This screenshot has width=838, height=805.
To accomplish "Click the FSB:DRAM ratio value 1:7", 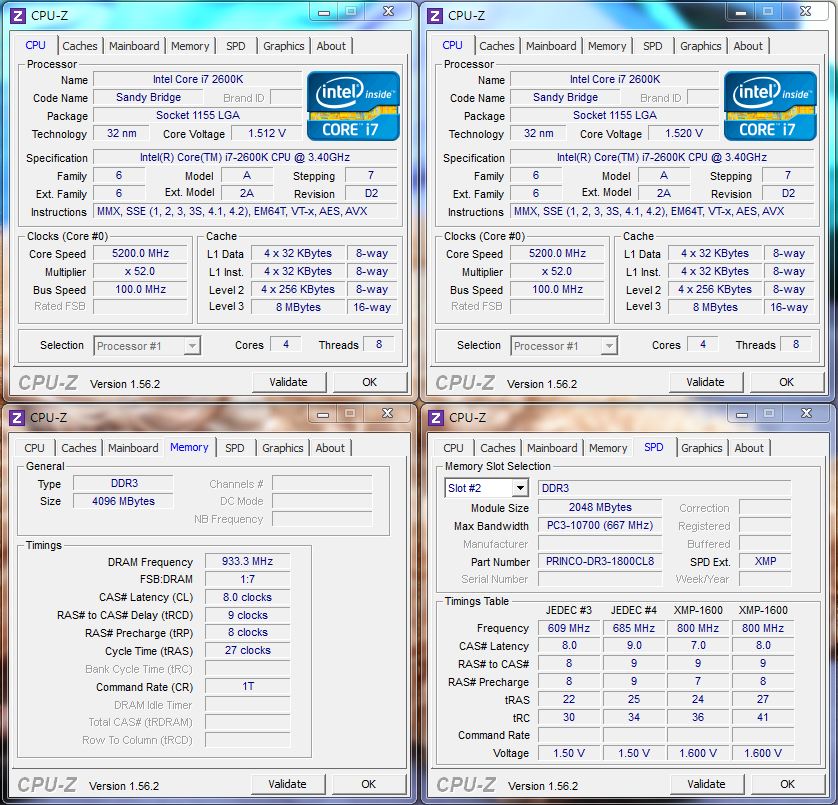I will coord(247,579).
